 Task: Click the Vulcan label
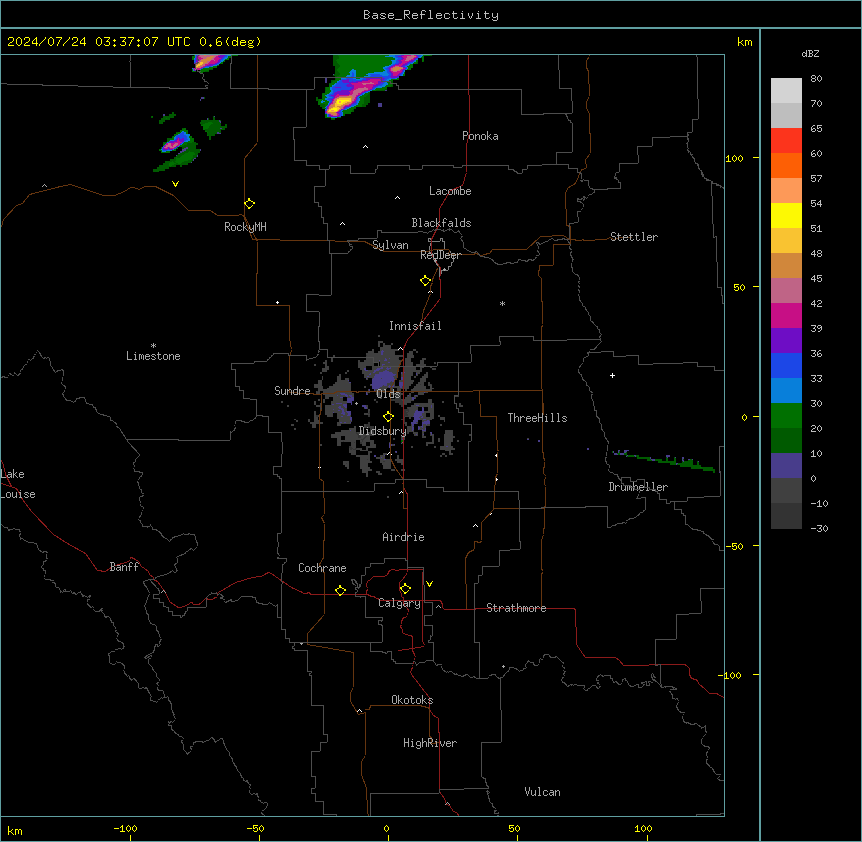(543, 792)
